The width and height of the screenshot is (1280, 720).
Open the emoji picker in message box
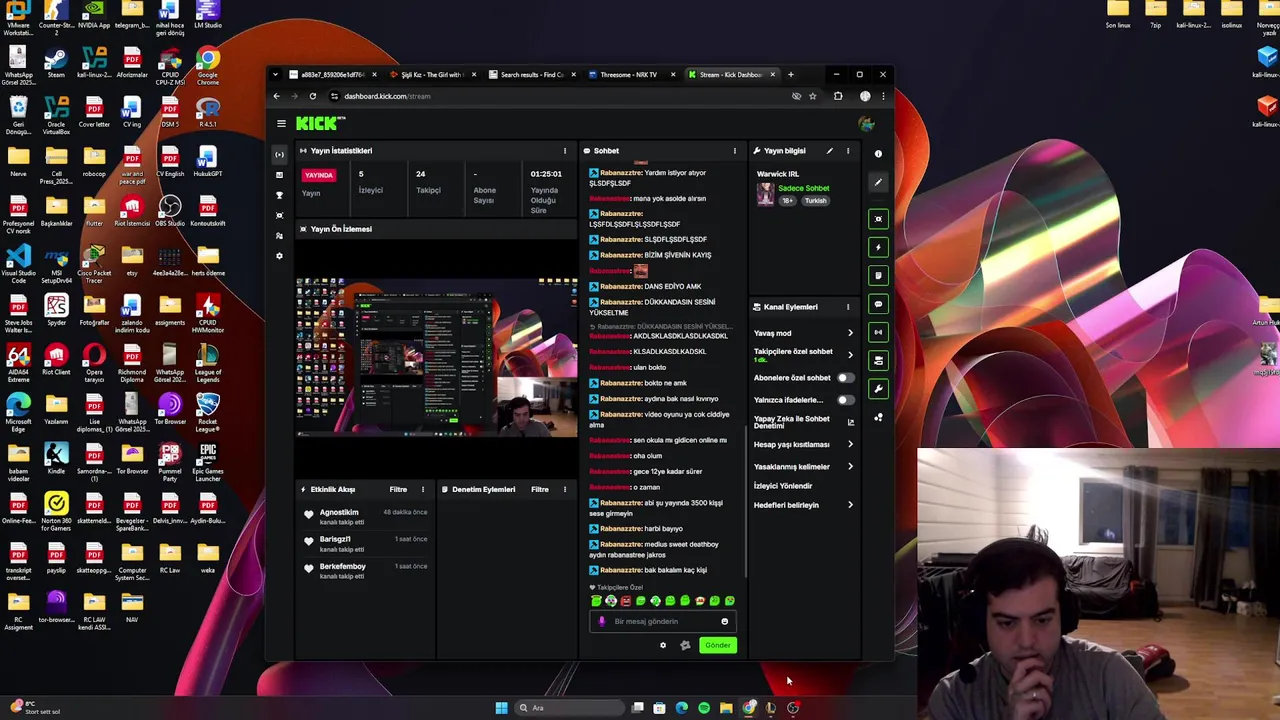724,621
